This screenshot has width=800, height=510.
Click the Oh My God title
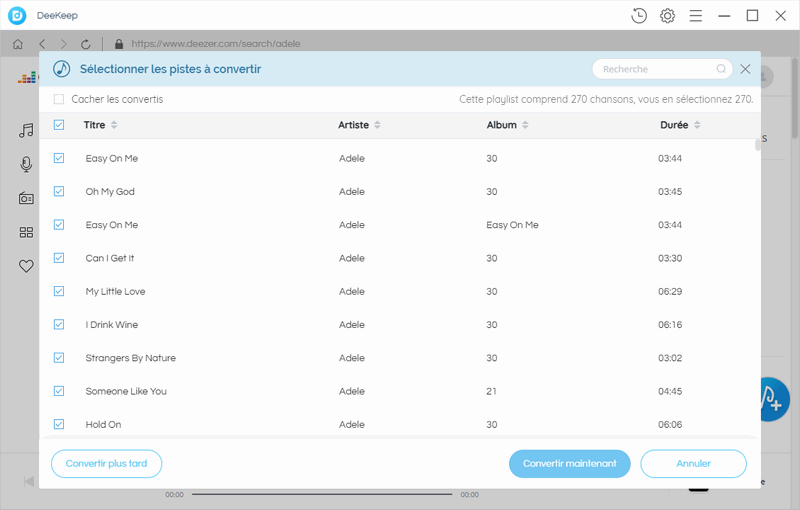coord(110,192)
